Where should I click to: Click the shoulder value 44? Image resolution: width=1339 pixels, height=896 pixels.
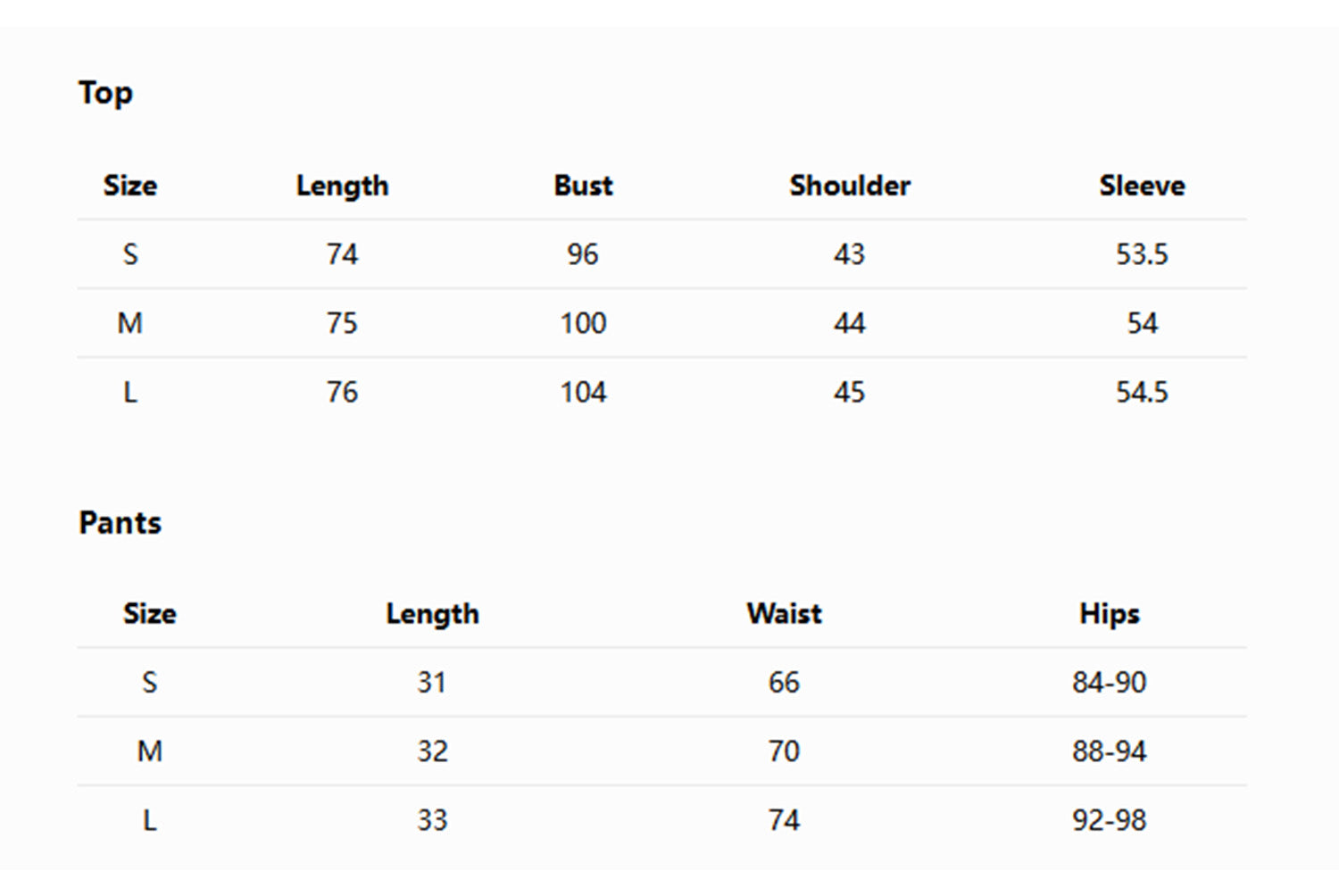point(849,323)
